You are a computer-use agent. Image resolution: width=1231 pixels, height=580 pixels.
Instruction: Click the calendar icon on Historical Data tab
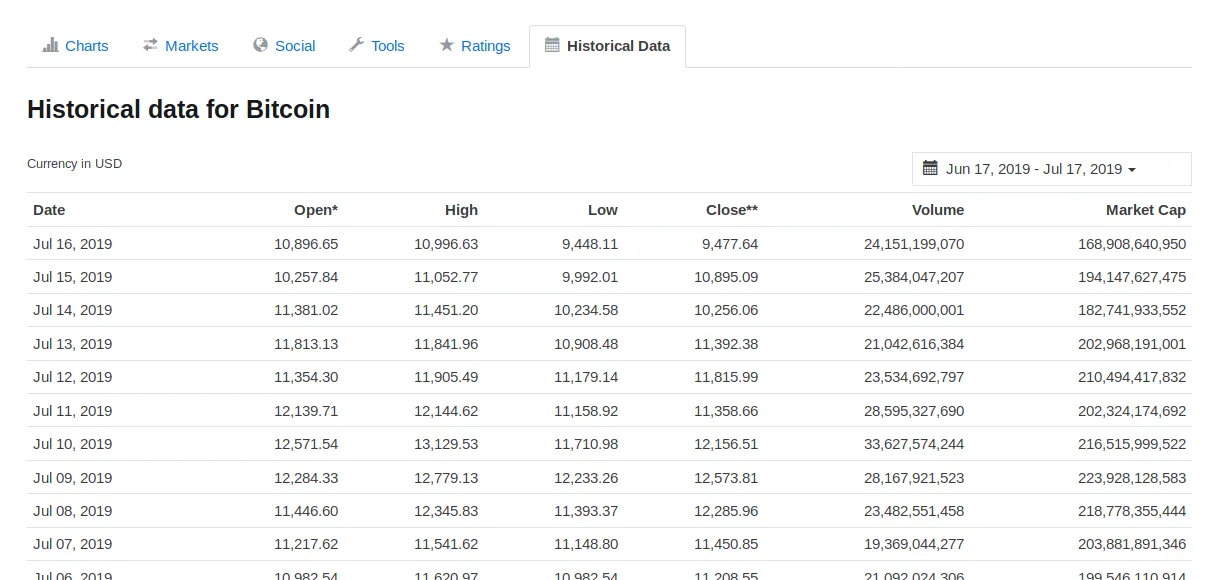coord(552,45)
